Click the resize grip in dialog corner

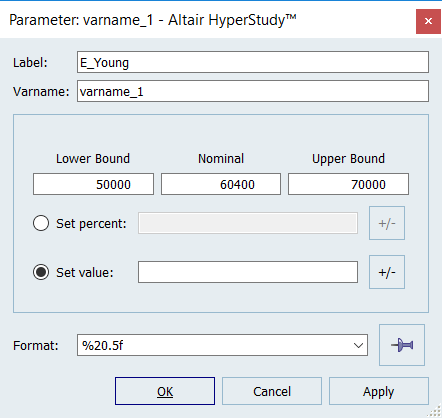434,411
